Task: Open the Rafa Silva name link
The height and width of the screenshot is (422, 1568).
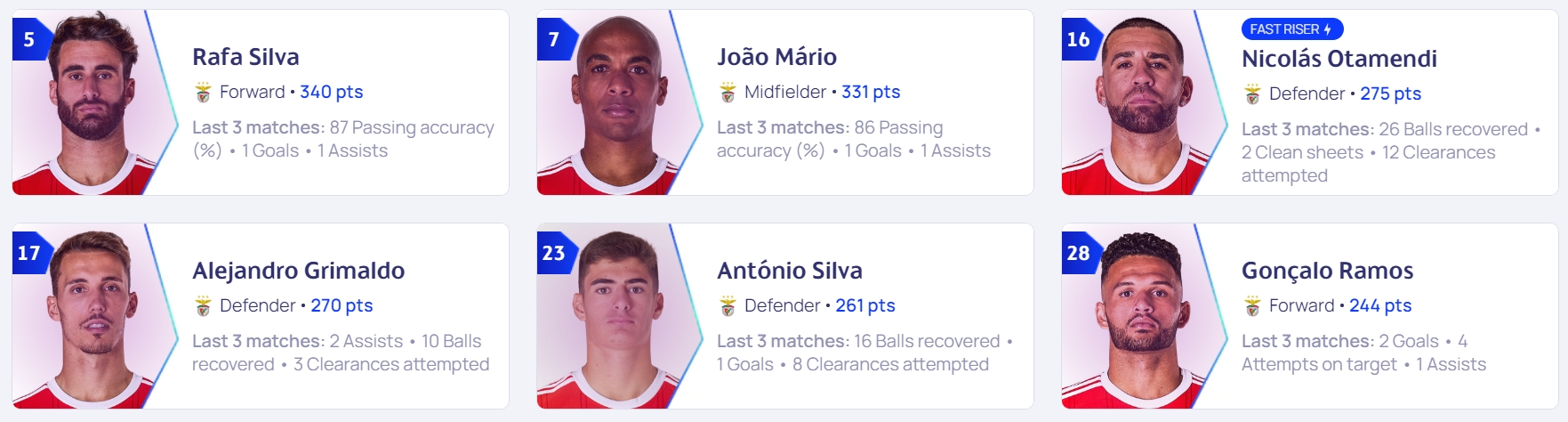Action: tap(245, 57)
